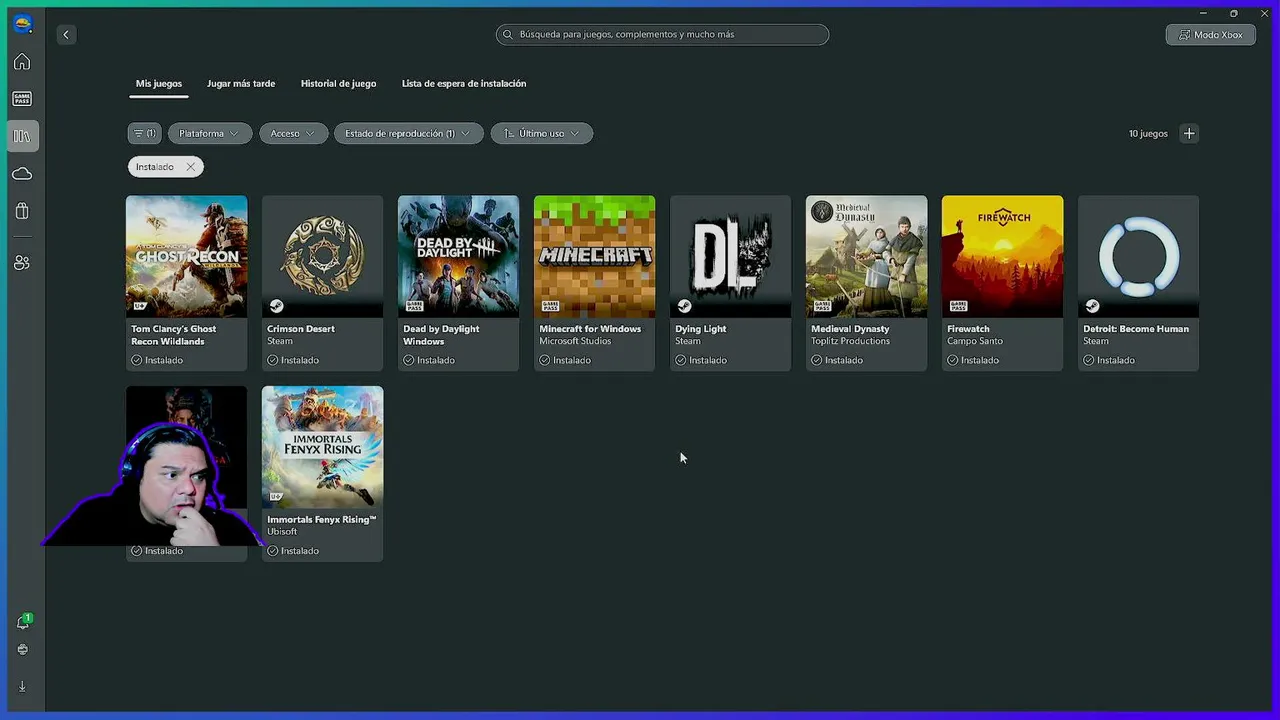
Task: Click "Campo Santo" under Firewatch
Action: coord(975,341)
